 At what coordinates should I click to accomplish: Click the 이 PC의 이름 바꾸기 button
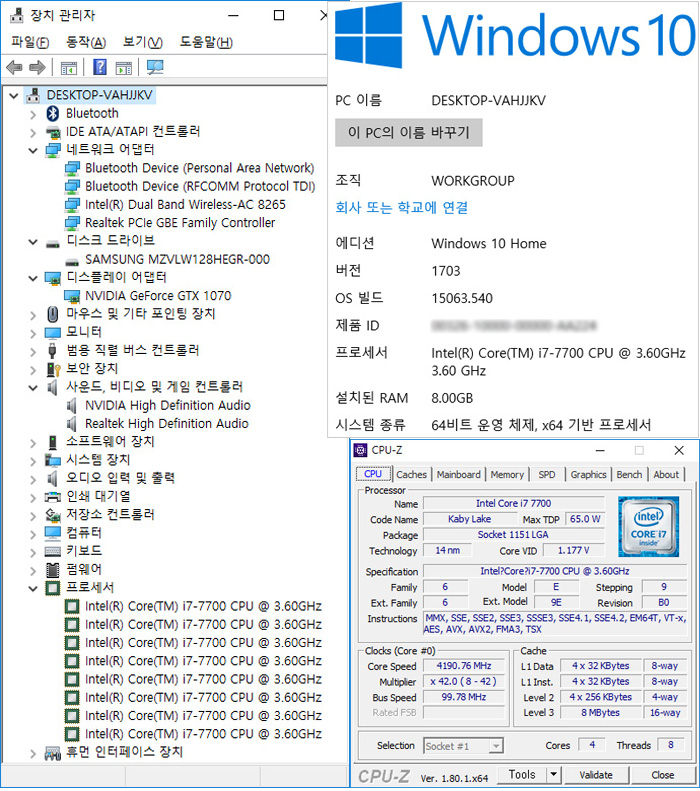(409, 133)
